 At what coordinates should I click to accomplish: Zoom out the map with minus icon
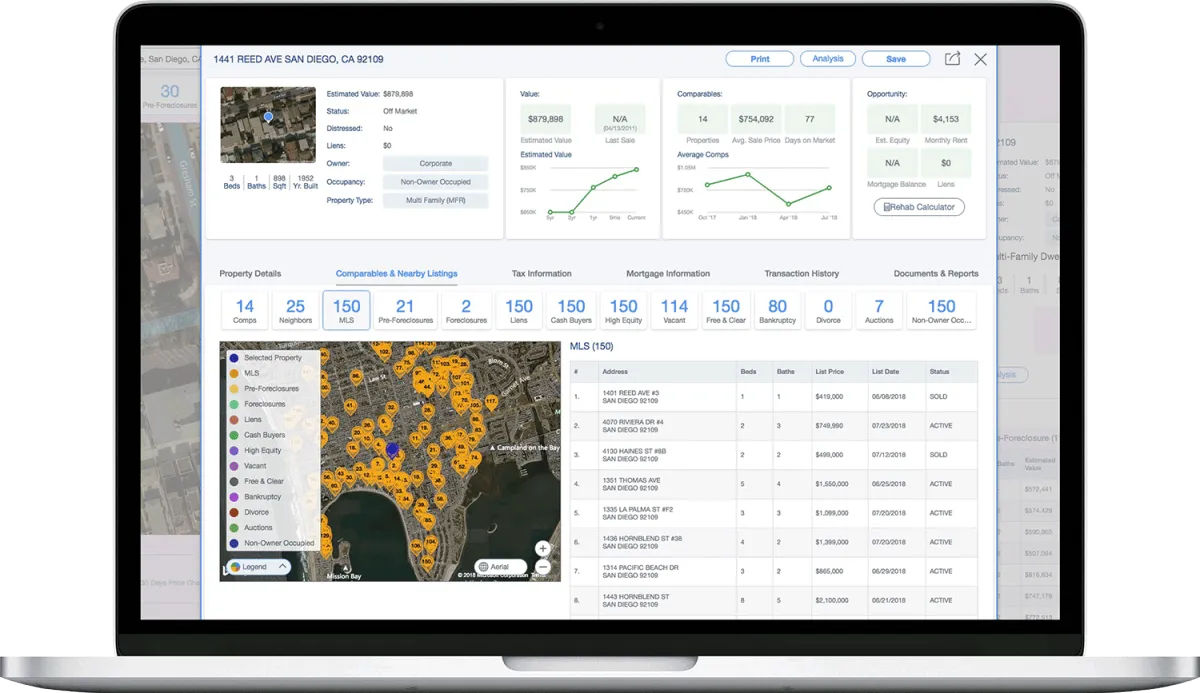pos(542,565)
